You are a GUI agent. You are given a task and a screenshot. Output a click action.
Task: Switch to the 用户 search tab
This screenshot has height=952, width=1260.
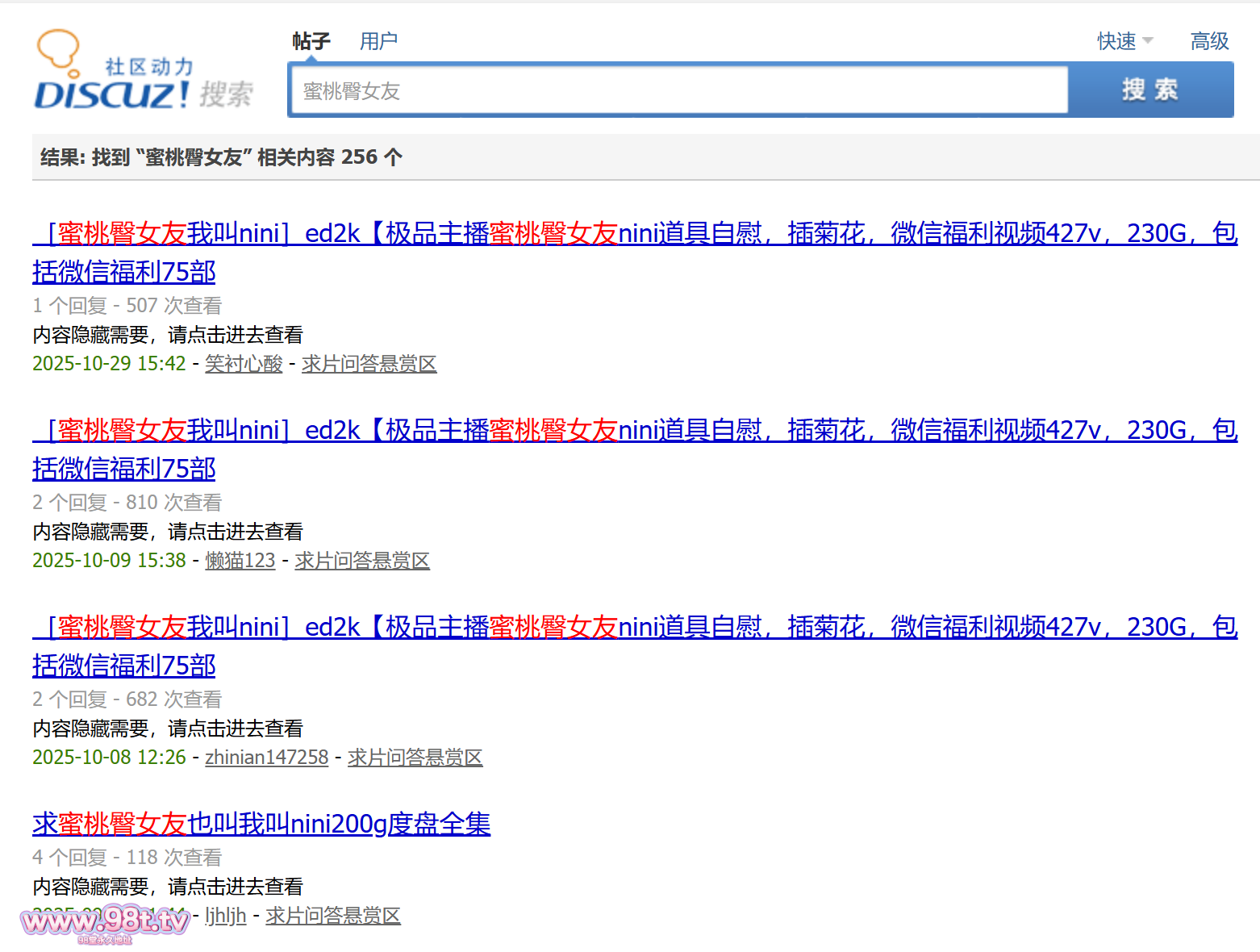(378, 41)
